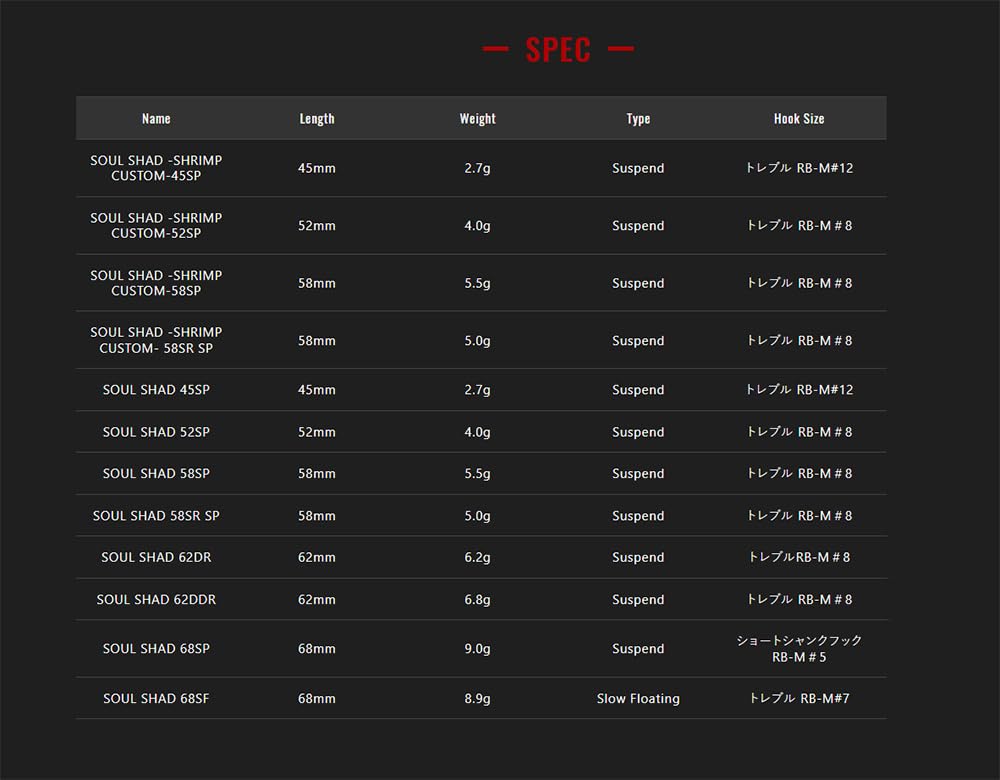The width and height of the screenshot is (1000, 780).
Task: Click the "Weight" column header
Action: 477,119
